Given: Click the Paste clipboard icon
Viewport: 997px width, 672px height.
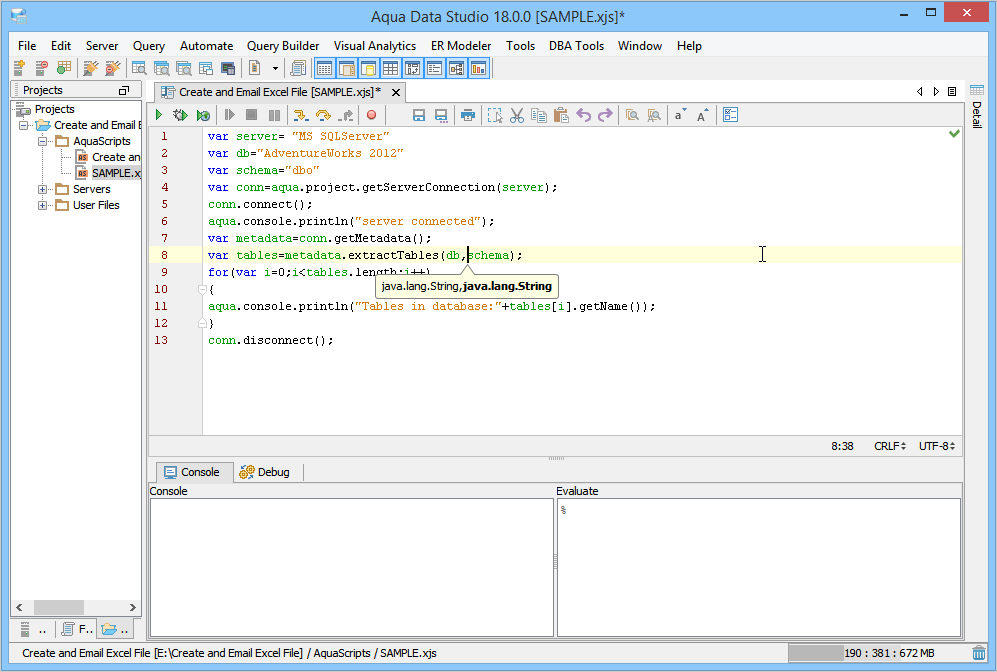Looking at the screenshot, I should coord(561,116).
